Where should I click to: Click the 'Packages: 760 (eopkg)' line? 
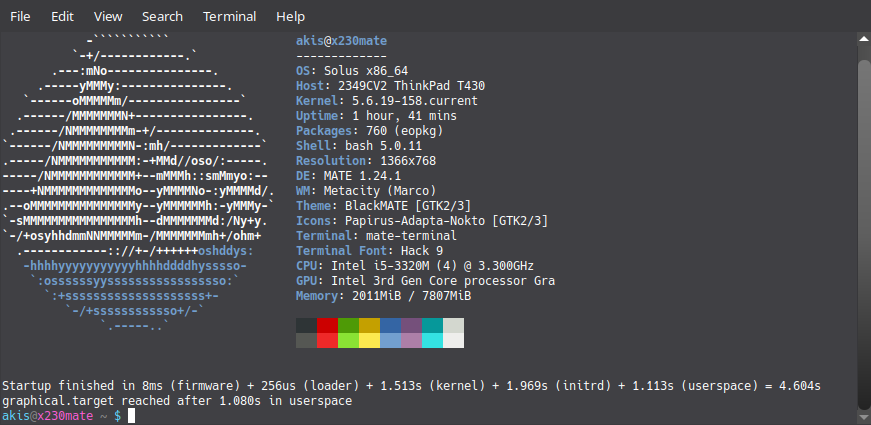[x=369, y=131]
